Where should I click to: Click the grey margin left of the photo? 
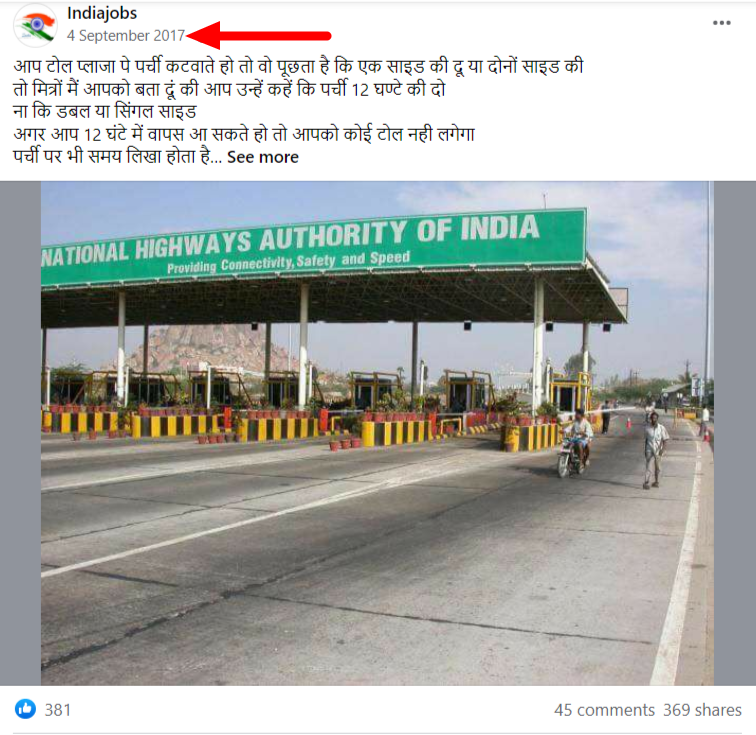point(20,433)
